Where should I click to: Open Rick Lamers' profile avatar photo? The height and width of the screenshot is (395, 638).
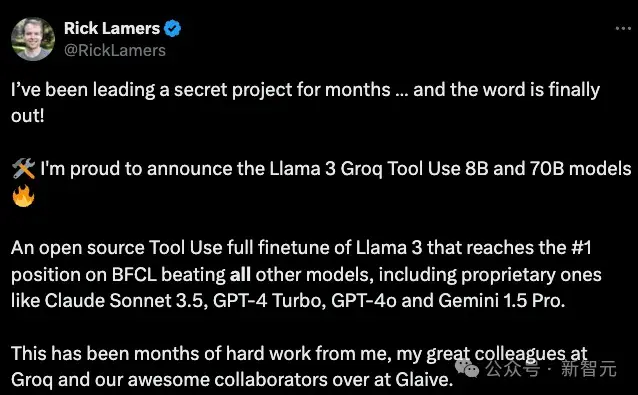tap(33, 39)
